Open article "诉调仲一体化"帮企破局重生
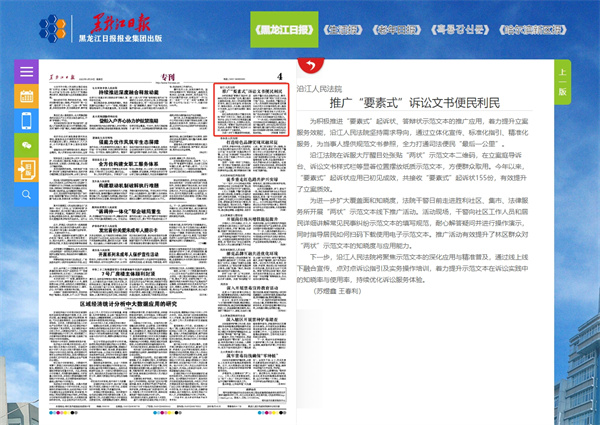Viewport: 600px width, 425px height. (x=129, y=211)
